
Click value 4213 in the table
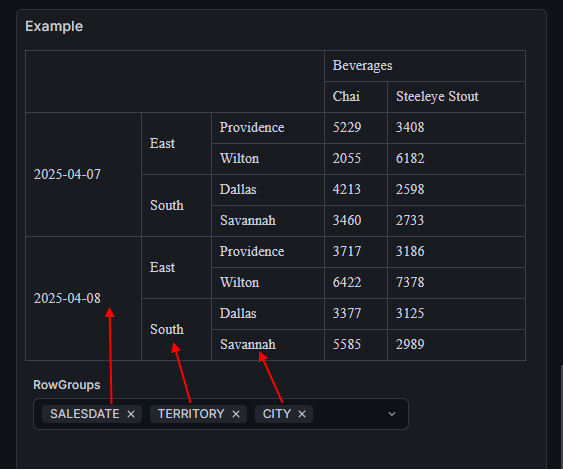(347, 190)
